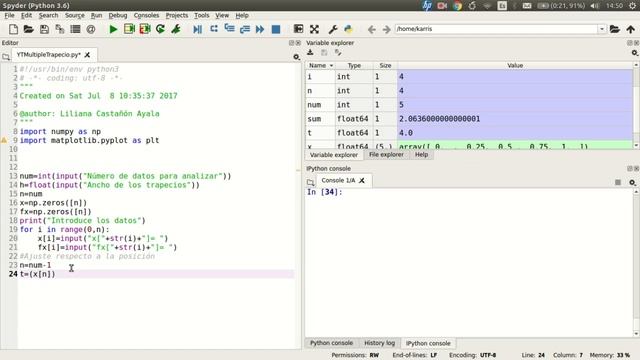Click the Type column header
This screenshot has height=360, width=640.
coord(354,65)
